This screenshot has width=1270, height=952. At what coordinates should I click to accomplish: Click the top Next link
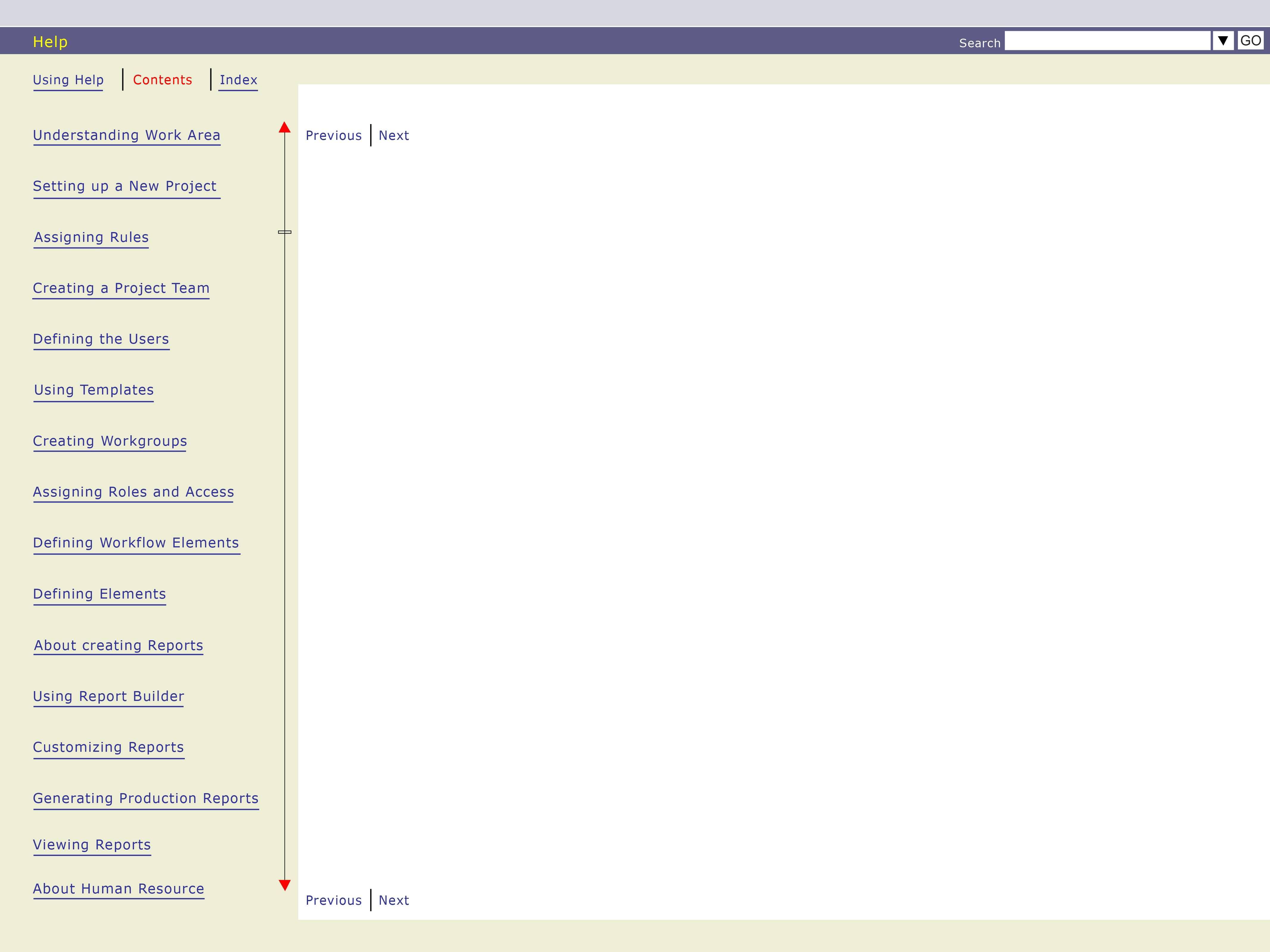pyautogui.click(x=394, y=135)
